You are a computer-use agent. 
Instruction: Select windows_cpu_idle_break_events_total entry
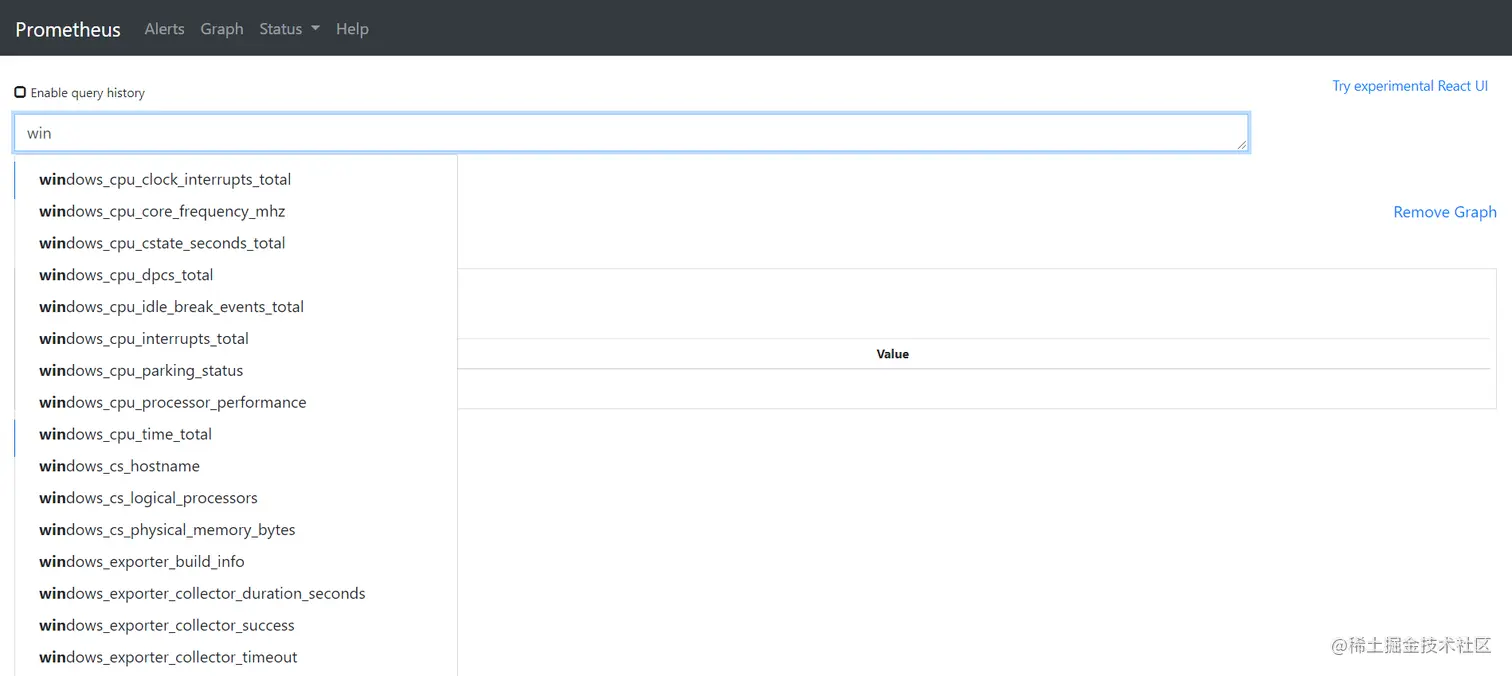point(237,307)
